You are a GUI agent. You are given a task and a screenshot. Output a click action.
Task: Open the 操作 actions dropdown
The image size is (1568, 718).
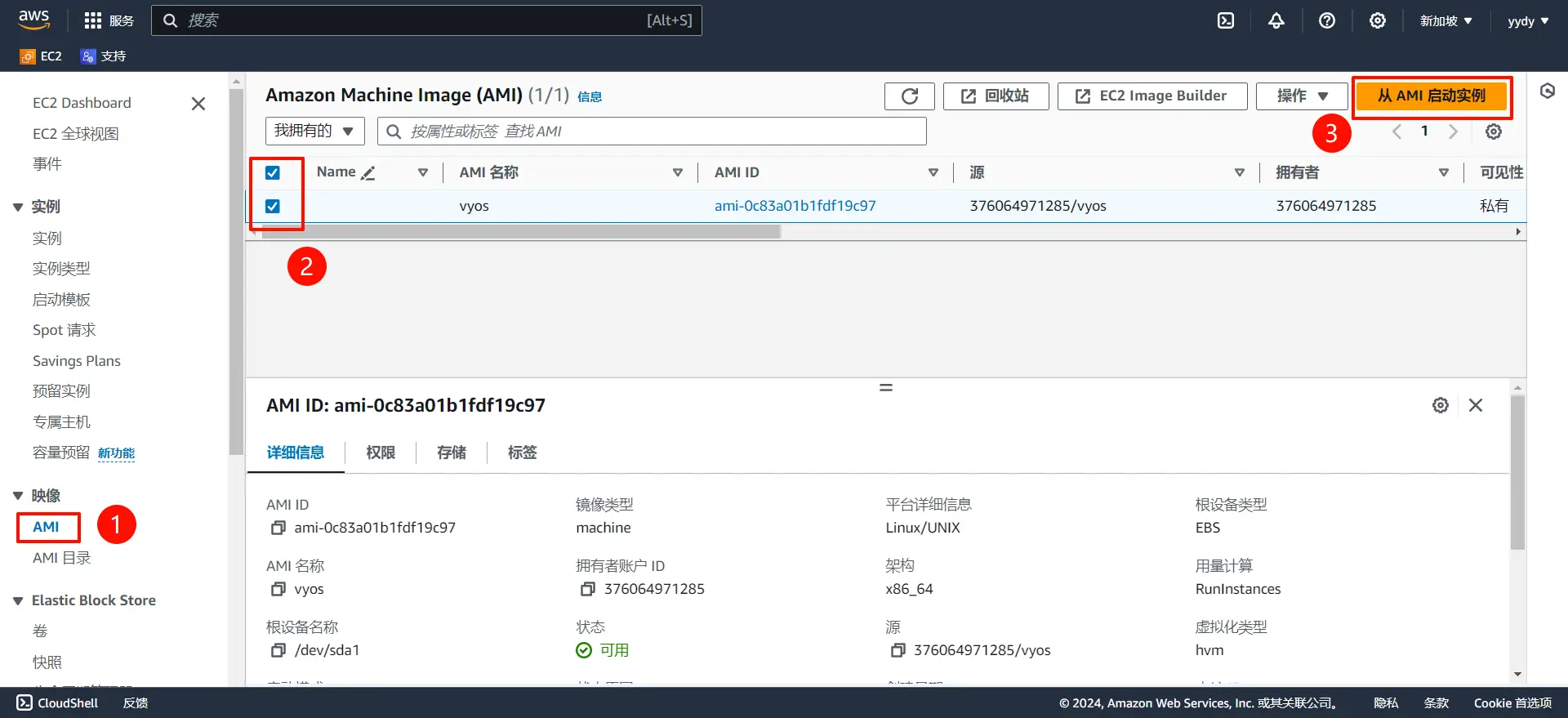1302,96
